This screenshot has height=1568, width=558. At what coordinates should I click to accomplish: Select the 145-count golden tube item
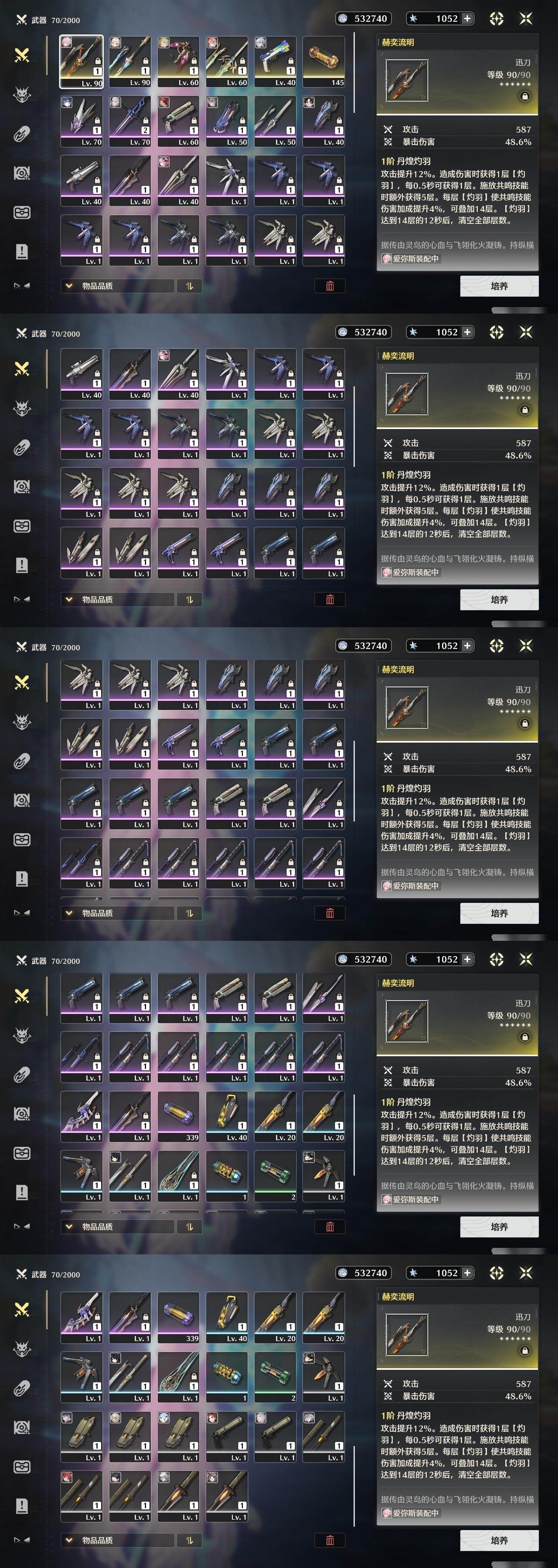coord(323,61)
